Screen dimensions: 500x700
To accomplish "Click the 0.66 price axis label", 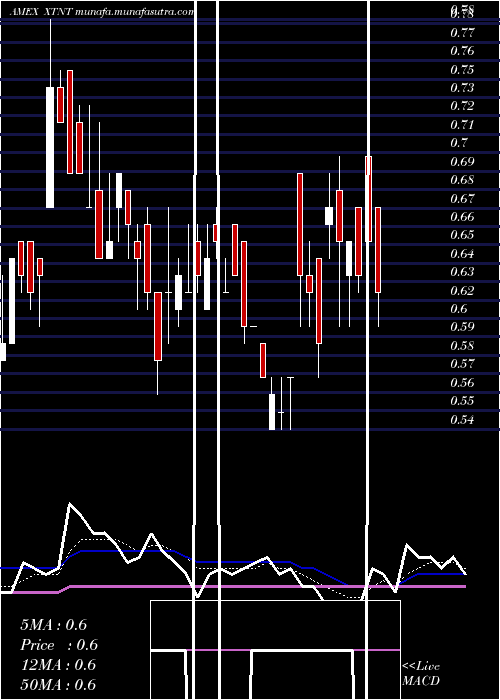I will pos(462,217).
